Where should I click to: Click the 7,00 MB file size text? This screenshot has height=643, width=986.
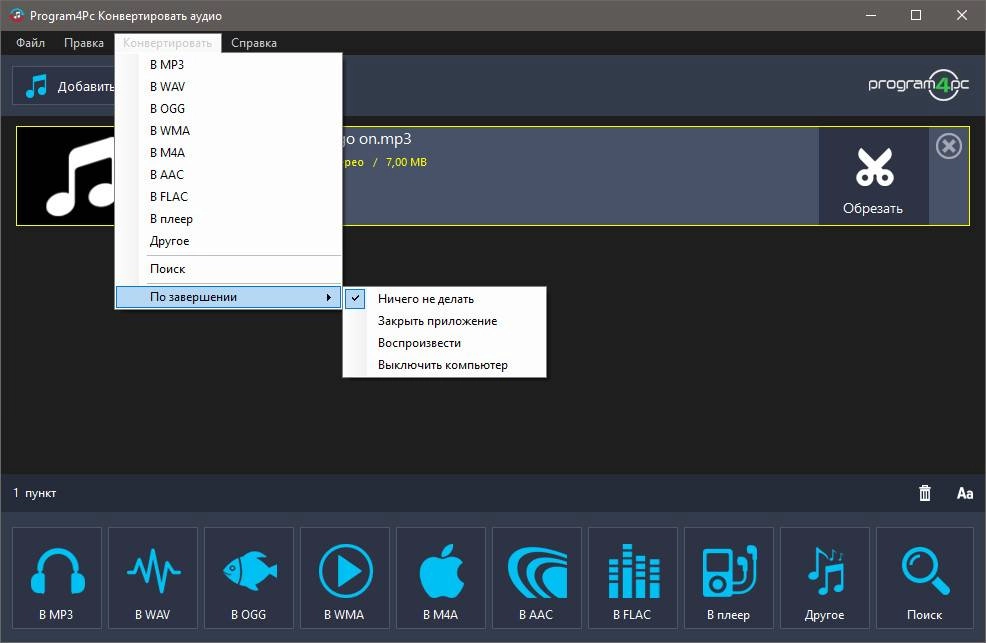pyautogui.click(x=406, y=162)
